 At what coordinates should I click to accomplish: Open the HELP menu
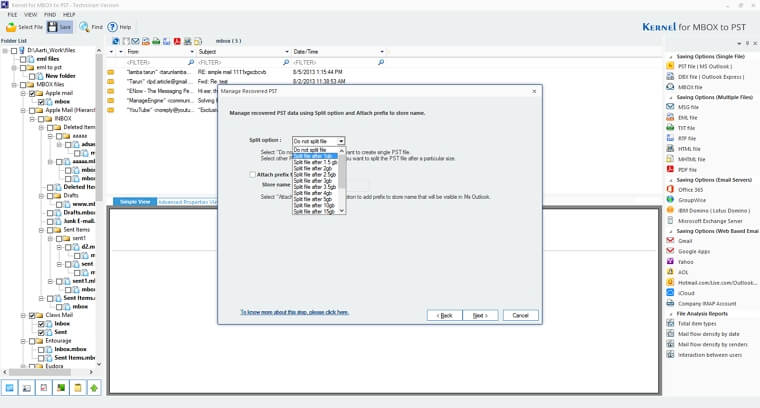[69, 15]
